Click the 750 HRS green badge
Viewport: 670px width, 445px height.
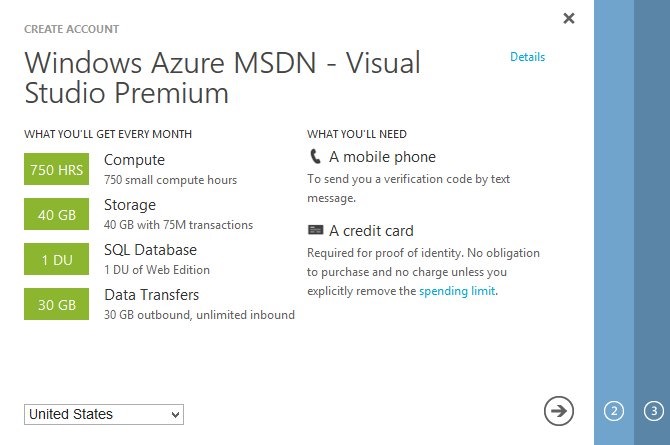coord(56,170)
